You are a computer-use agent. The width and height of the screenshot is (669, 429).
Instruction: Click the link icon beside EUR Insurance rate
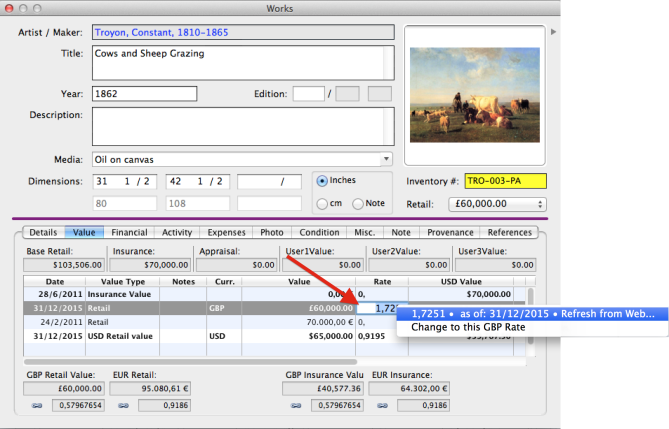click(383, 407)
